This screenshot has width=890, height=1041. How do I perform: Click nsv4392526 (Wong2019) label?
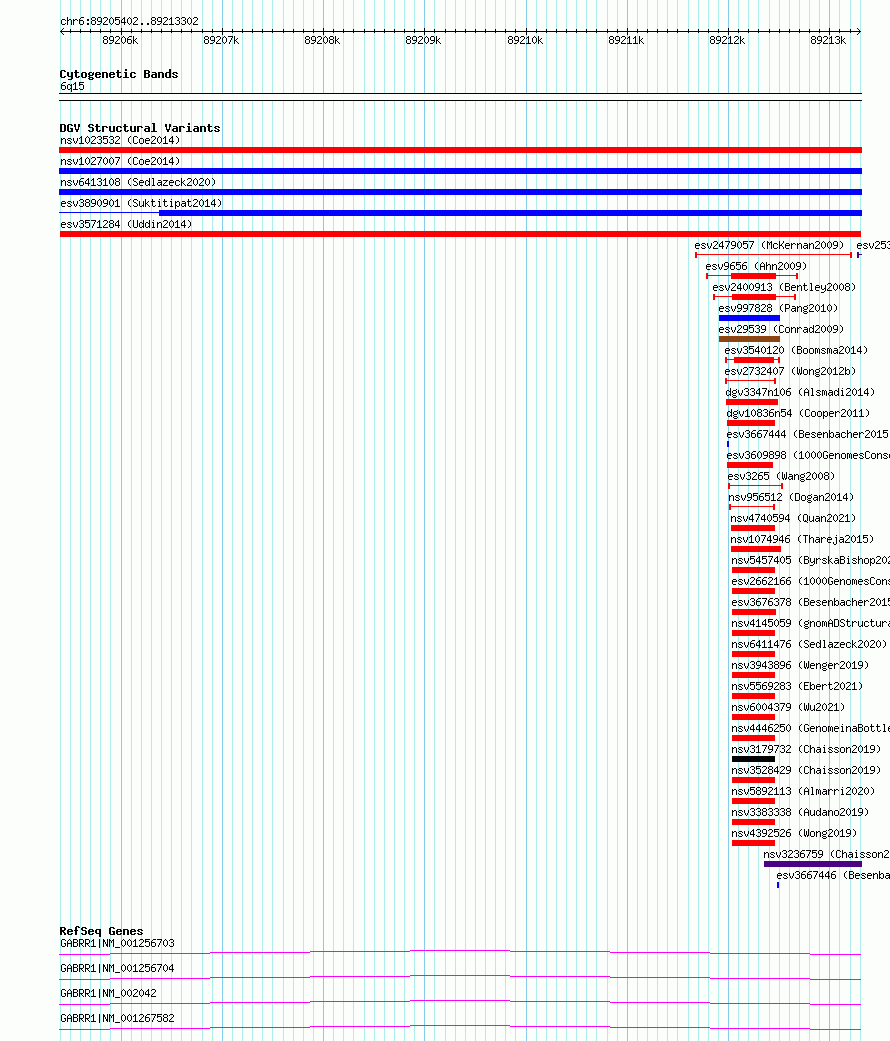pyautogui.click(x=794, y=834)
